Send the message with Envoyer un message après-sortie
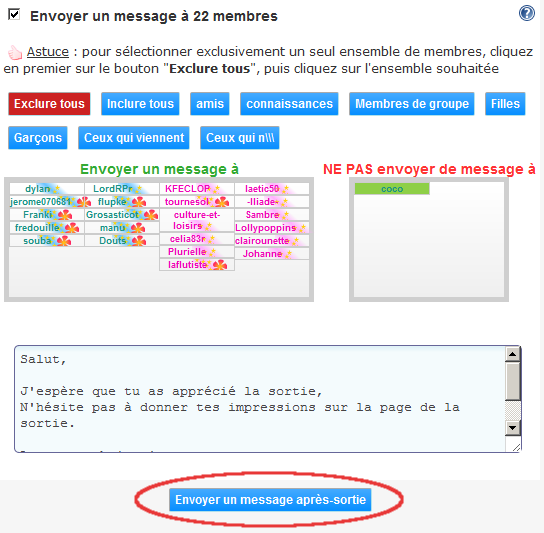The width and height of the screenshot is (544, 533). [270, 500]
